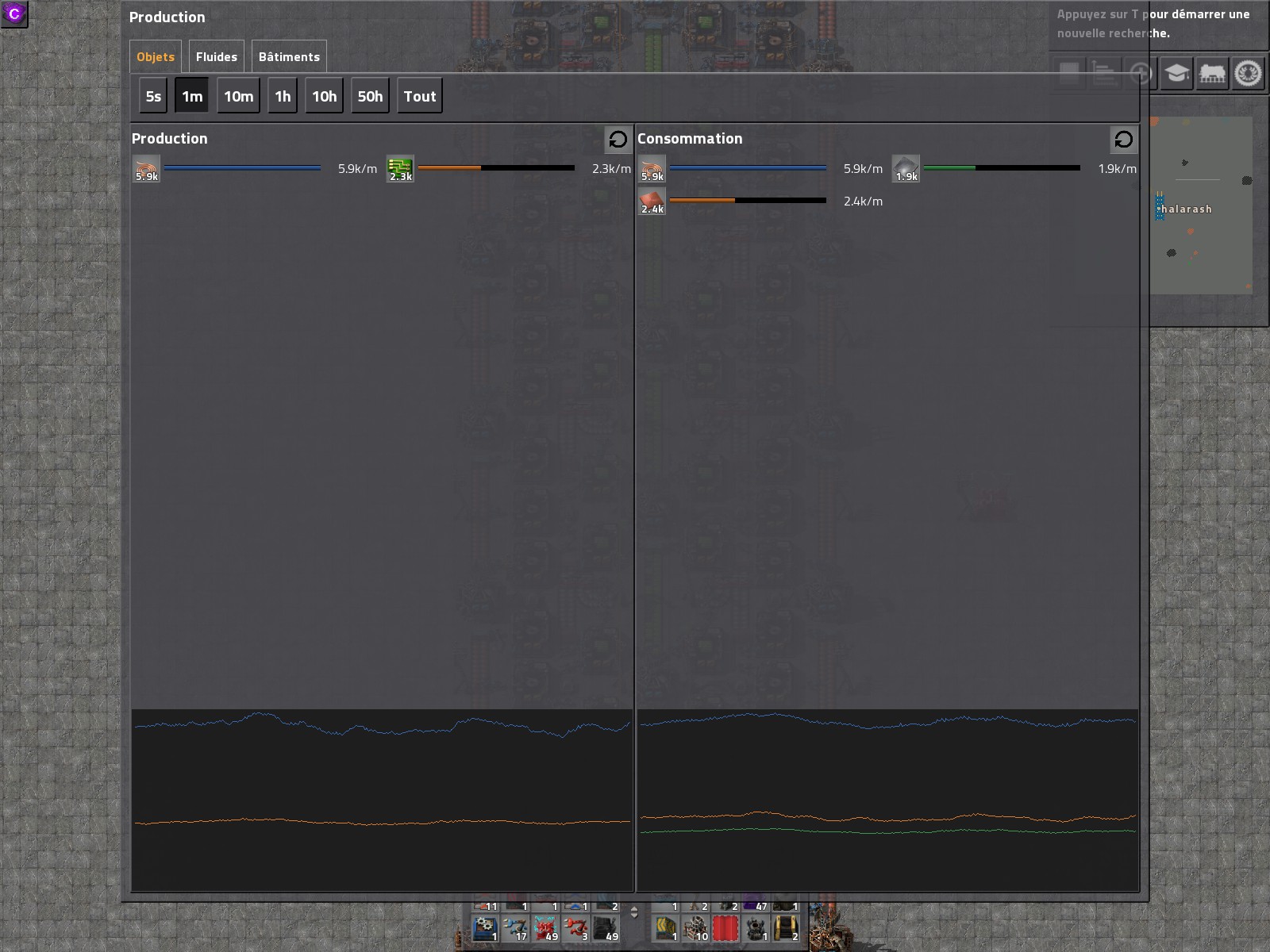Click the purple C icon in corner

click(14, 13)
